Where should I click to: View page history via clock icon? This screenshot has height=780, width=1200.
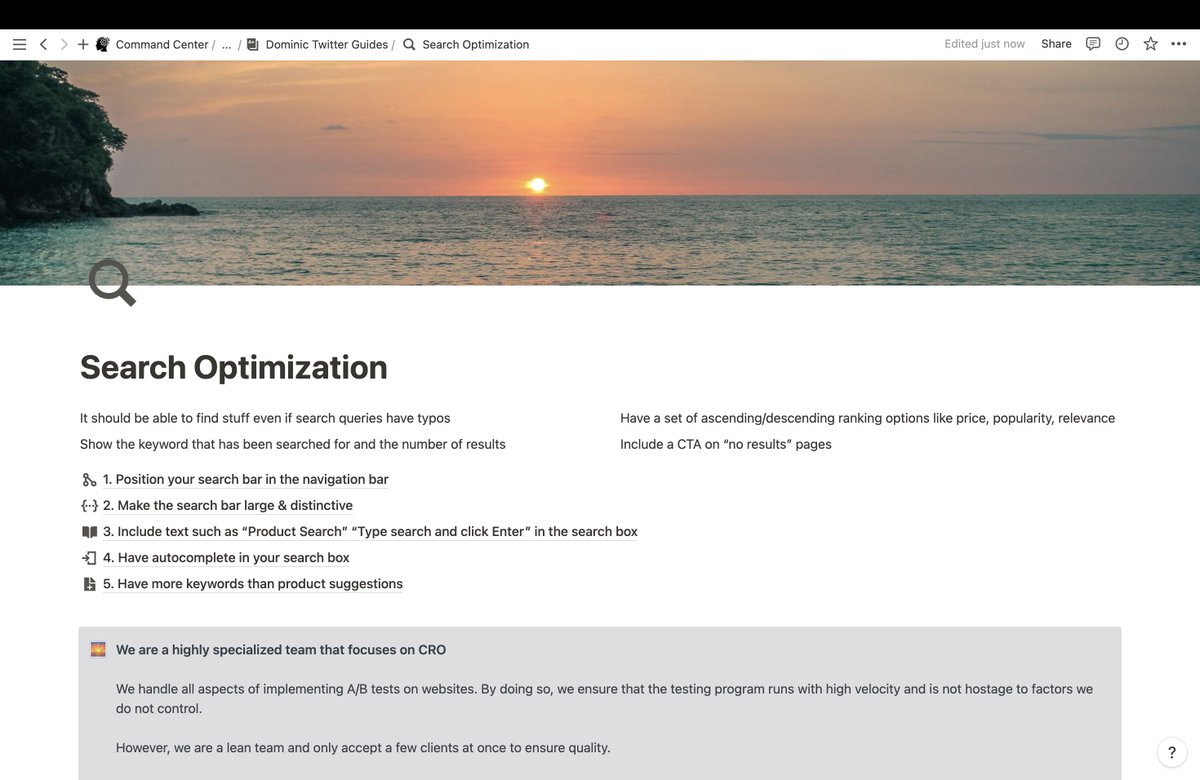[1121, 43]
